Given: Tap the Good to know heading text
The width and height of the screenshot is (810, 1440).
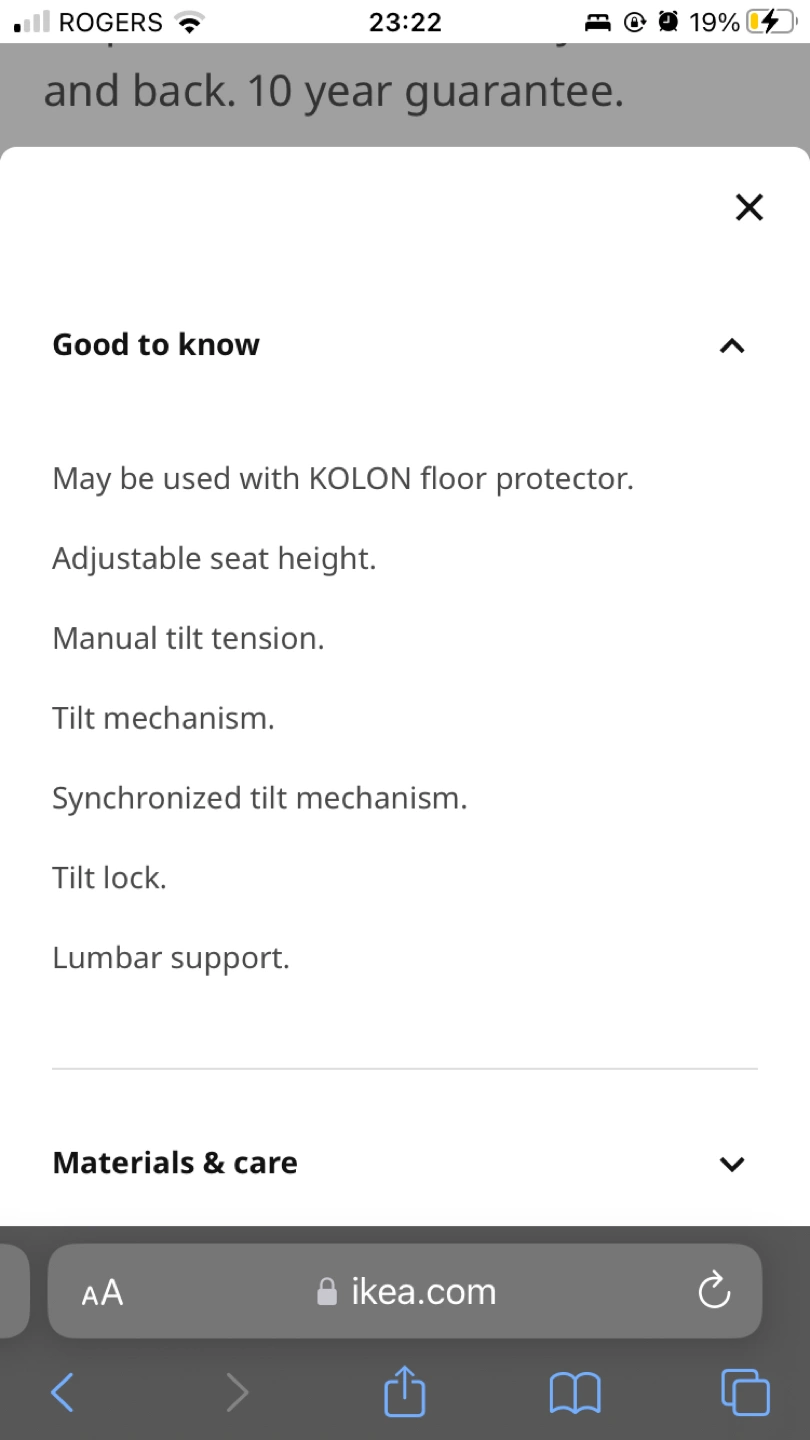Looking at the screenshot, I should coord(156,345).
